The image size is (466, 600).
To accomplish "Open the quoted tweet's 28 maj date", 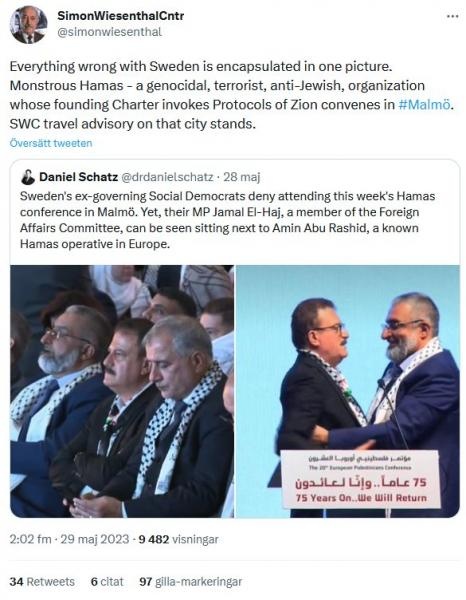I will click(x=241, y=177).
